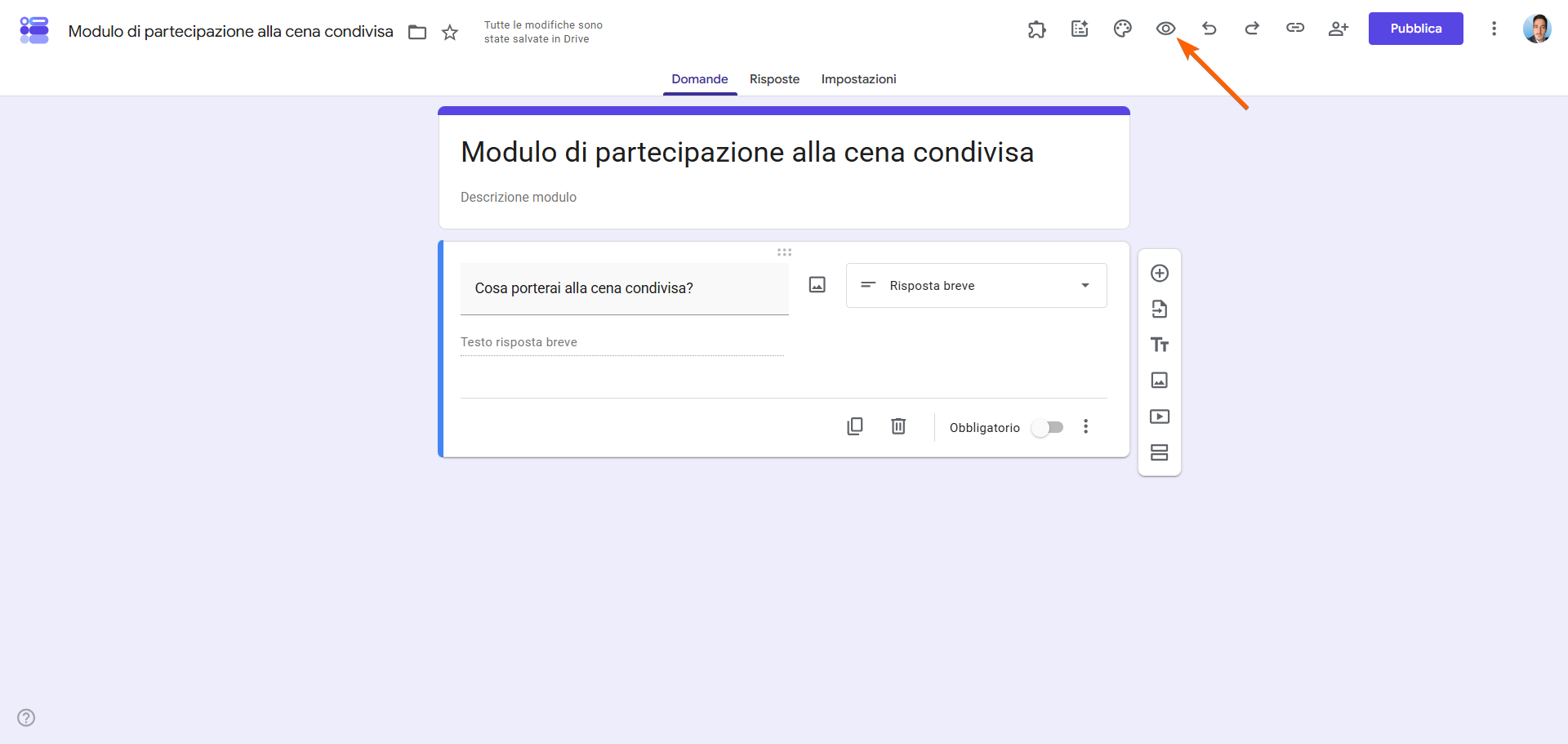Switch to the Risposte tab

(x=775, y=79)
